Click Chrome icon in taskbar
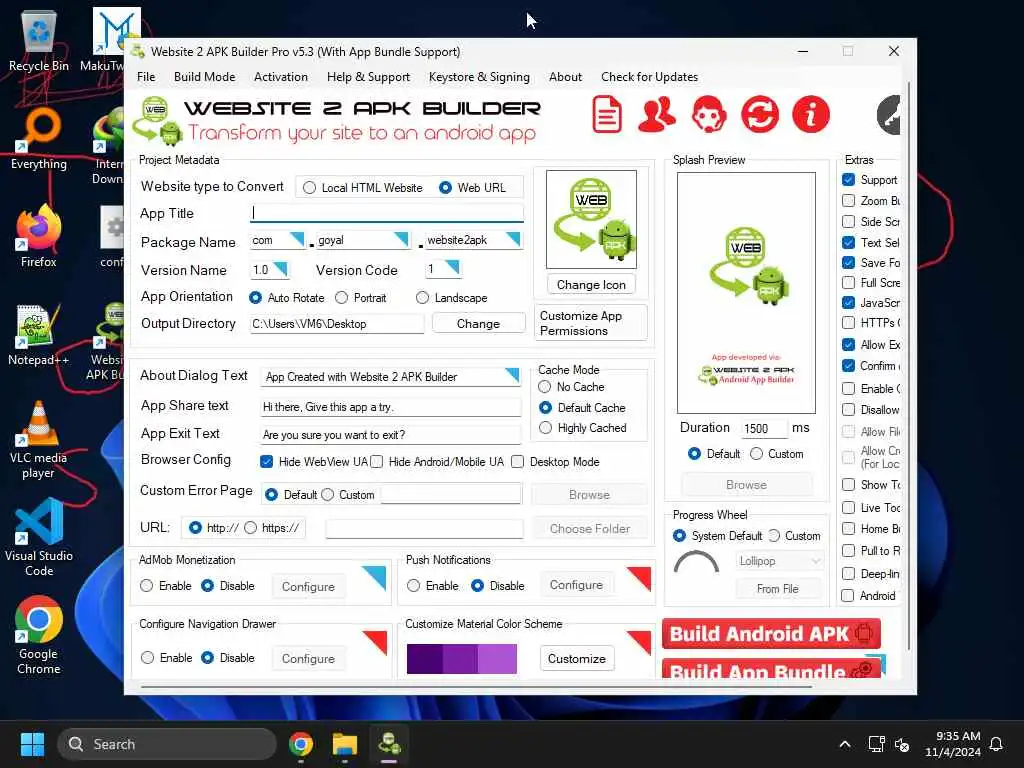1024x768 pixels. pos(301,744)
